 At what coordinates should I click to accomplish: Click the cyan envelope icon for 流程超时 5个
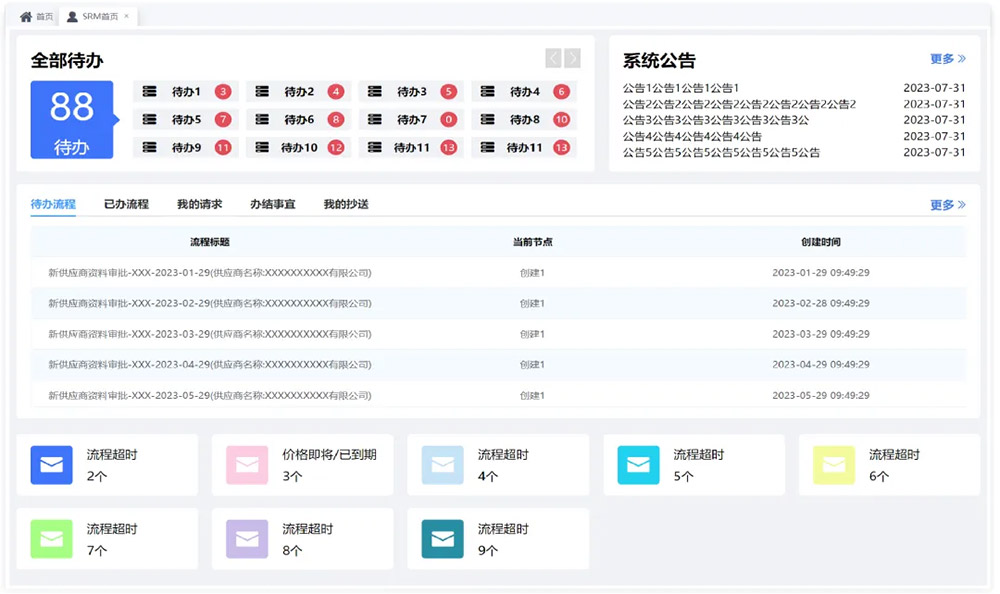click(x=638, y=465)
